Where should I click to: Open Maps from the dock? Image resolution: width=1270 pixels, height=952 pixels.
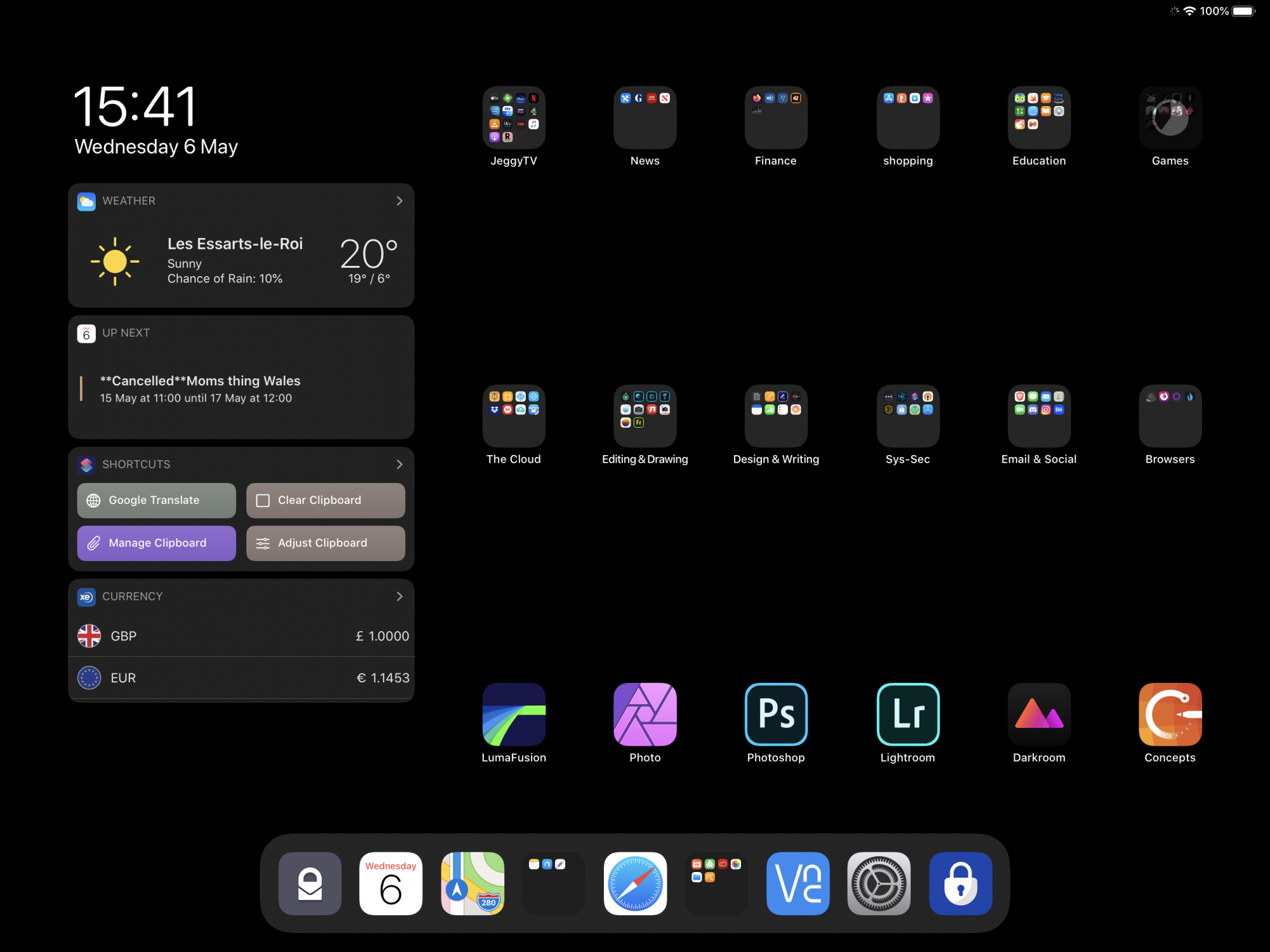click(x=472, y=883)
